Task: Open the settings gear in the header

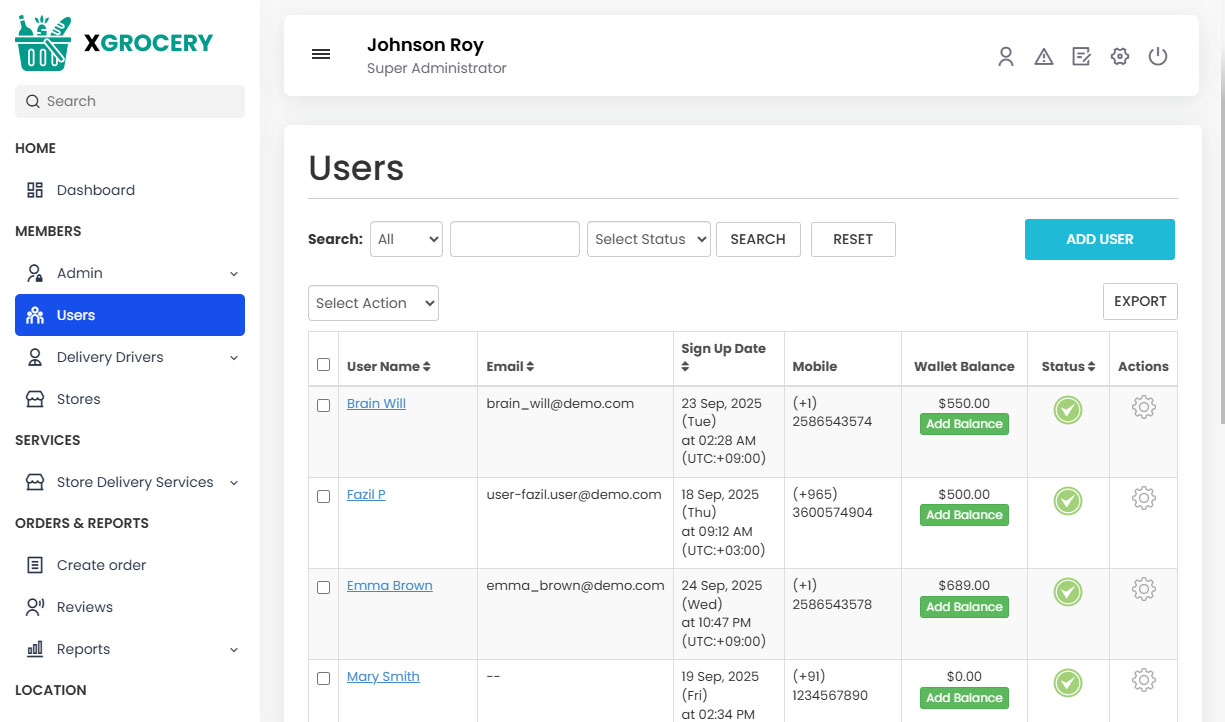Action: tap(1120, 57)
